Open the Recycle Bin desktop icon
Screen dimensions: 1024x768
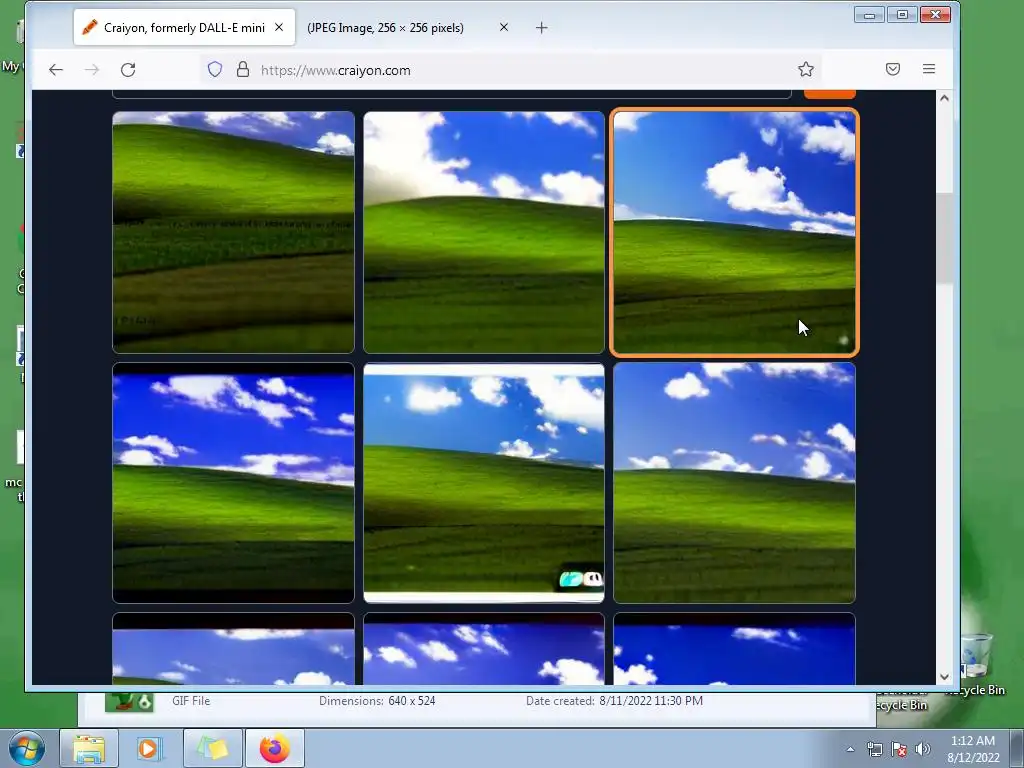(x=976, y=664)
